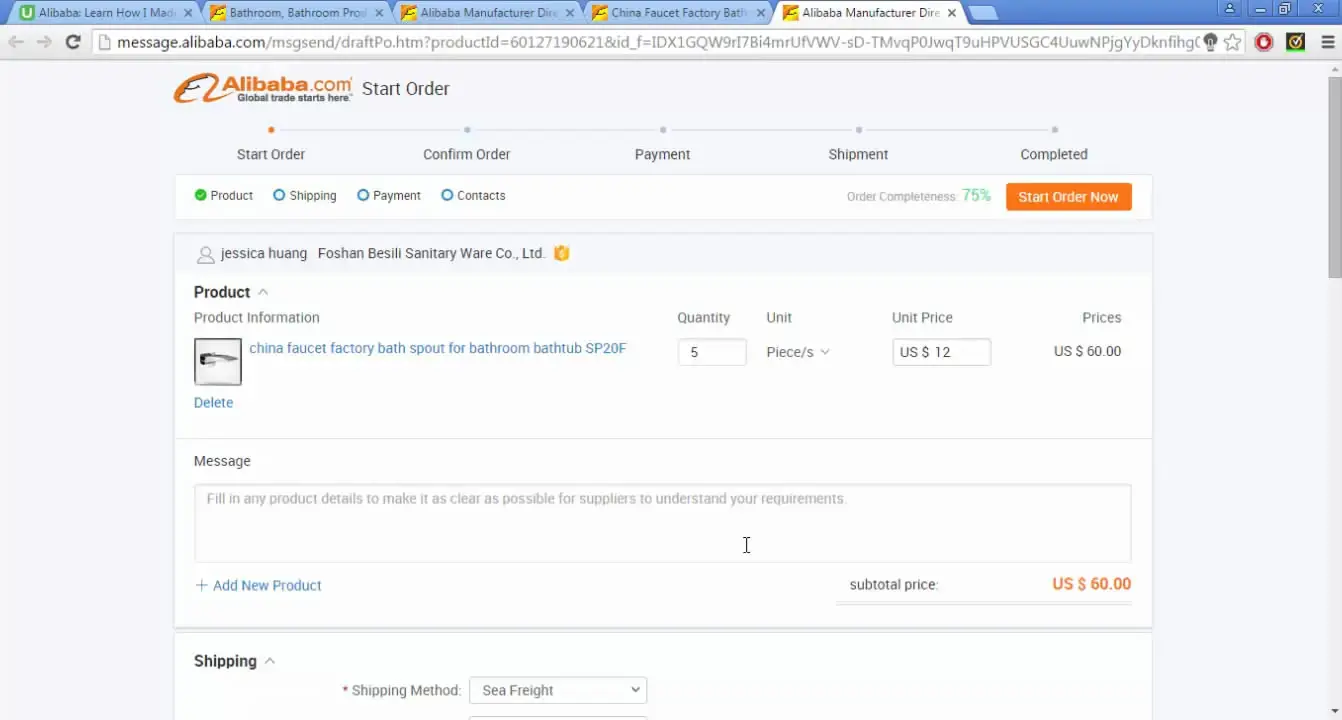
Task: Collapse the Product section chevron
Action: (263, 292)
